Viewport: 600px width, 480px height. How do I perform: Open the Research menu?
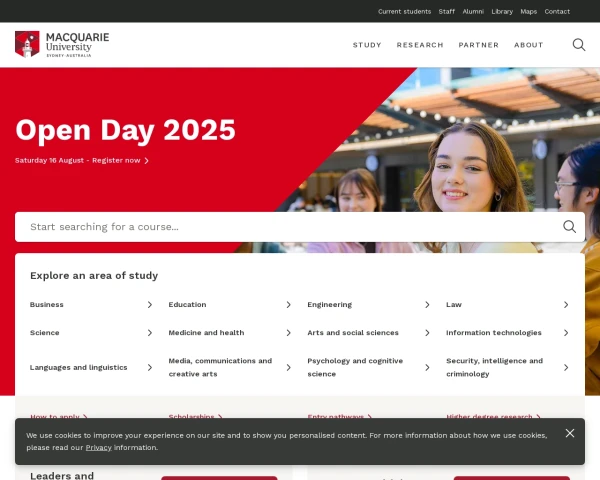420,45
